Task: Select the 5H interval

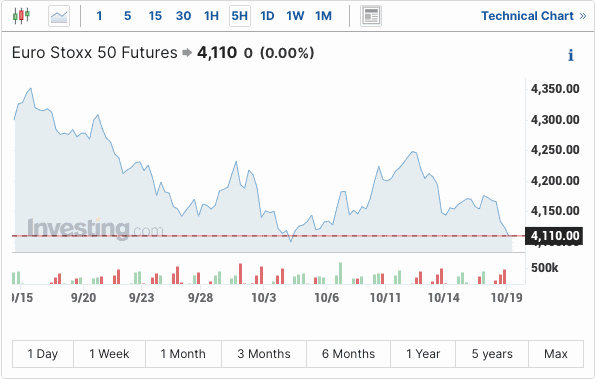Action: [240, 16]
